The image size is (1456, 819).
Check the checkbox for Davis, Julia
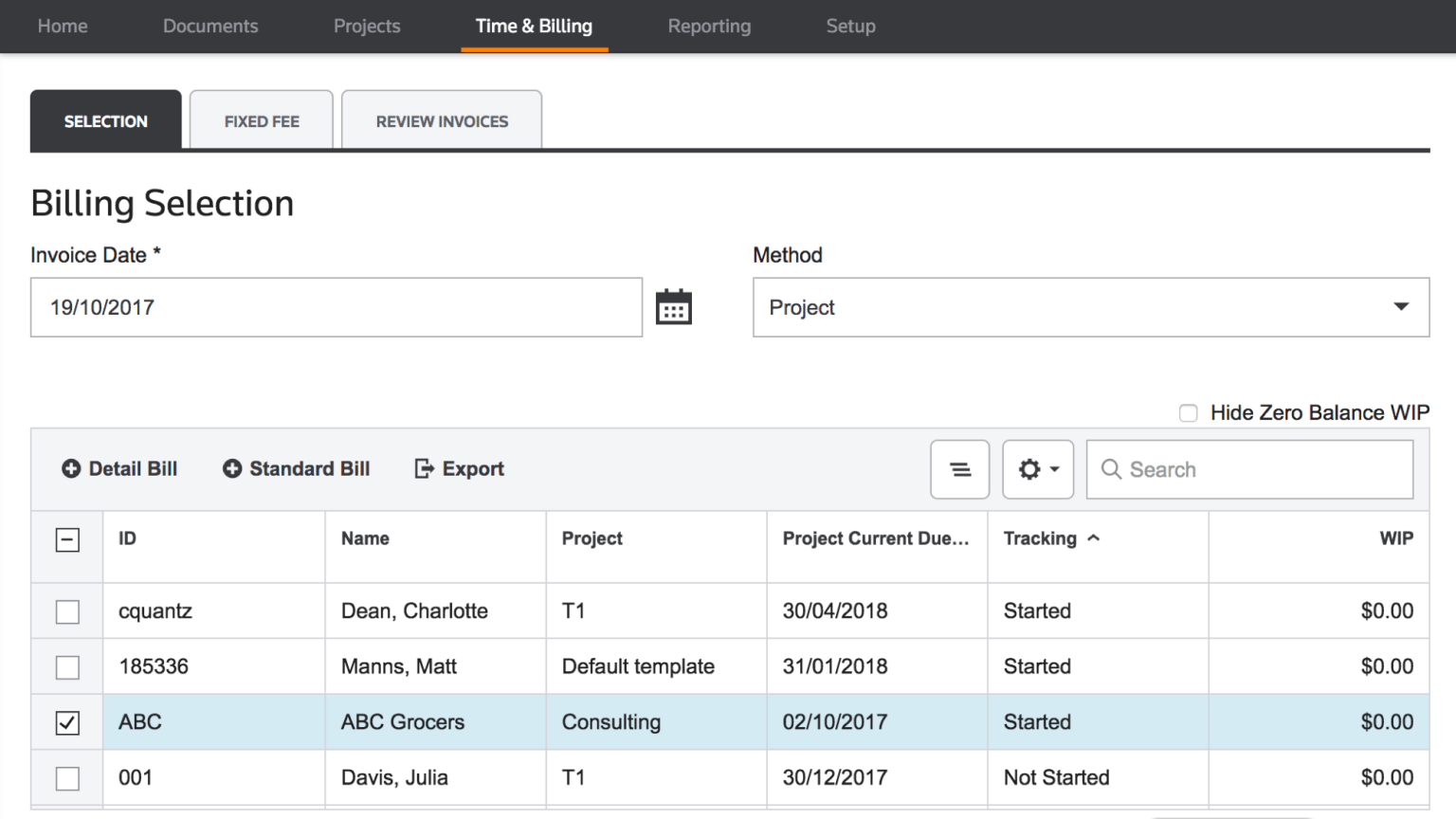tap(67, 777)
